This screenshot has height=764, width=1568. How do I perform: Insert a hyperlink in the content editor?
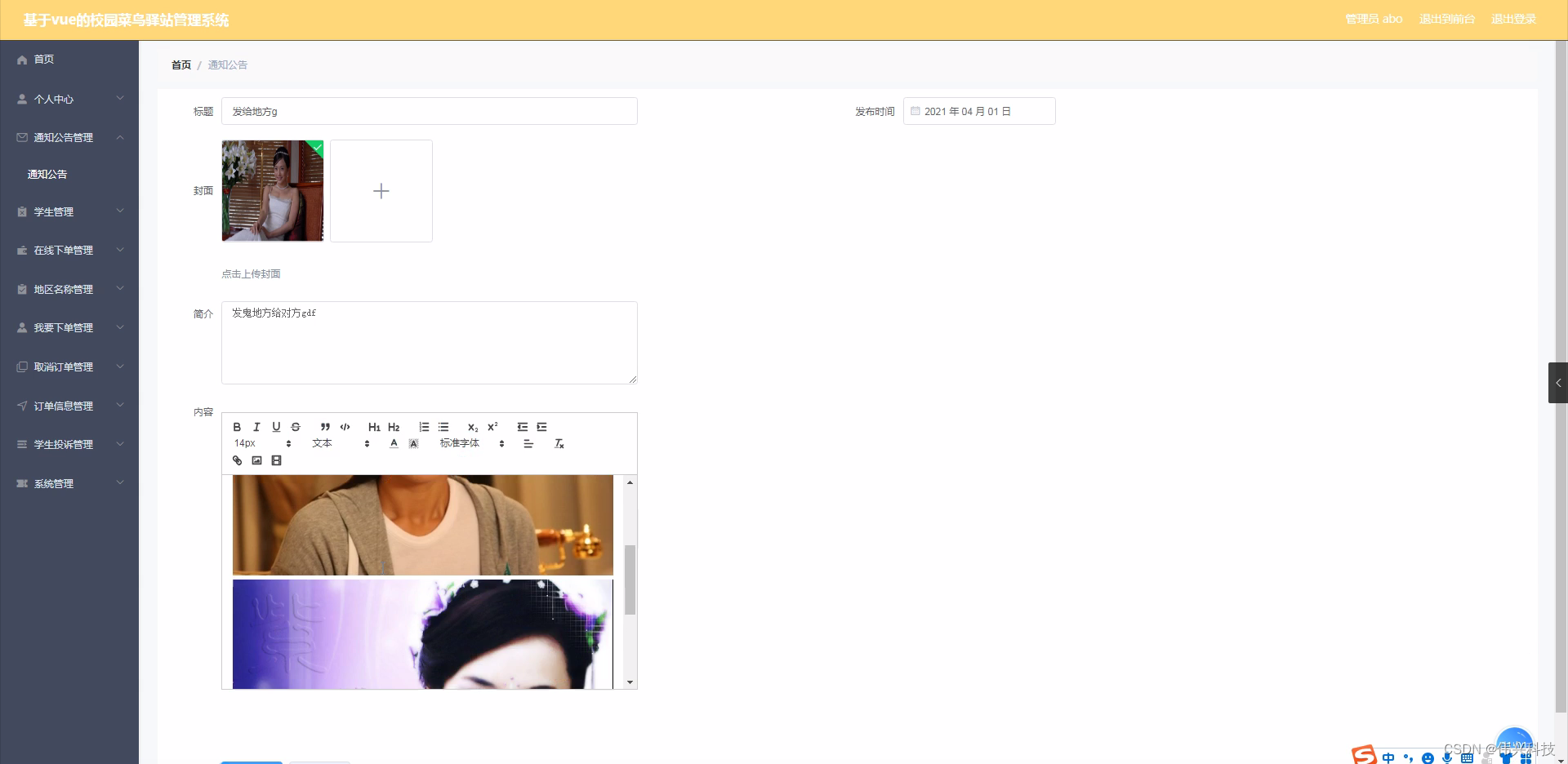pos(238,460)
